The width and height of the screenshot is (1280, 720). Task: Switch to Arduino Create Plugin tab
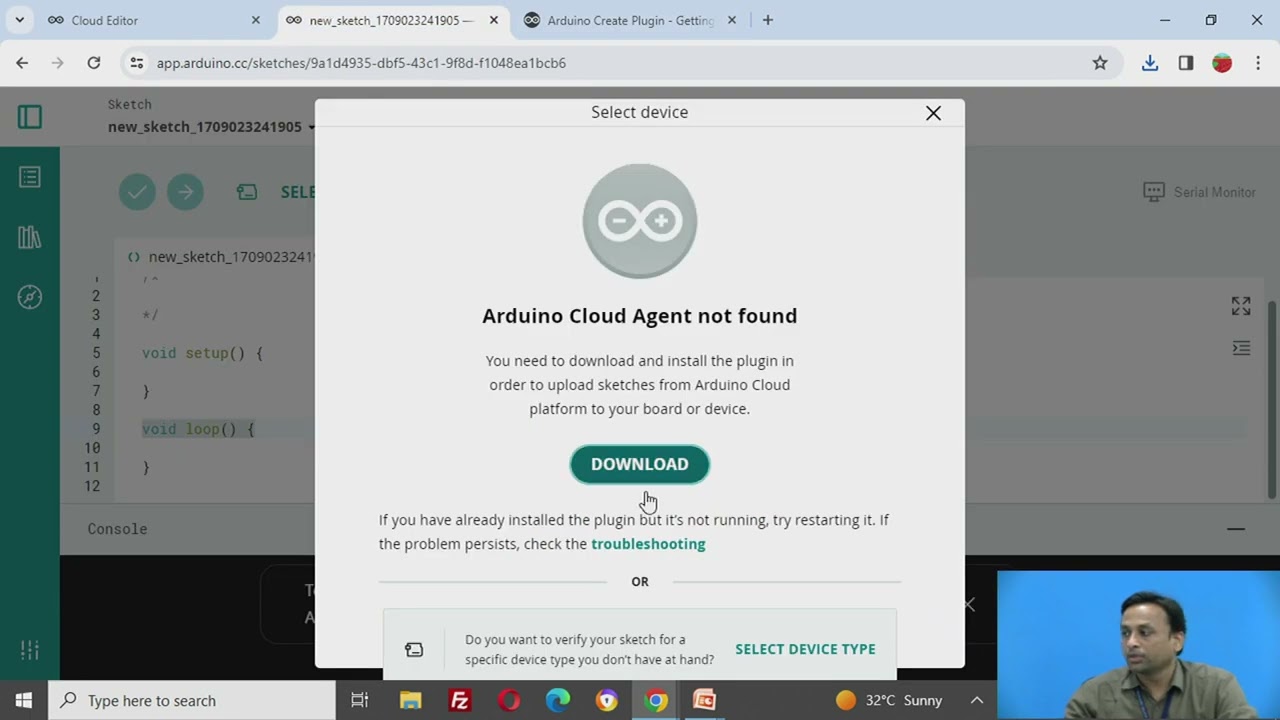pyautogui.click(x=630, y=20)
